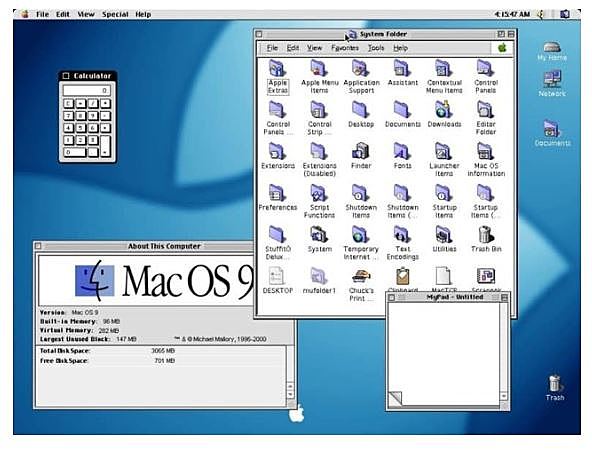Click the calculator's 3 key
This screenshot has width=592, height=450.
coord(93,140)
